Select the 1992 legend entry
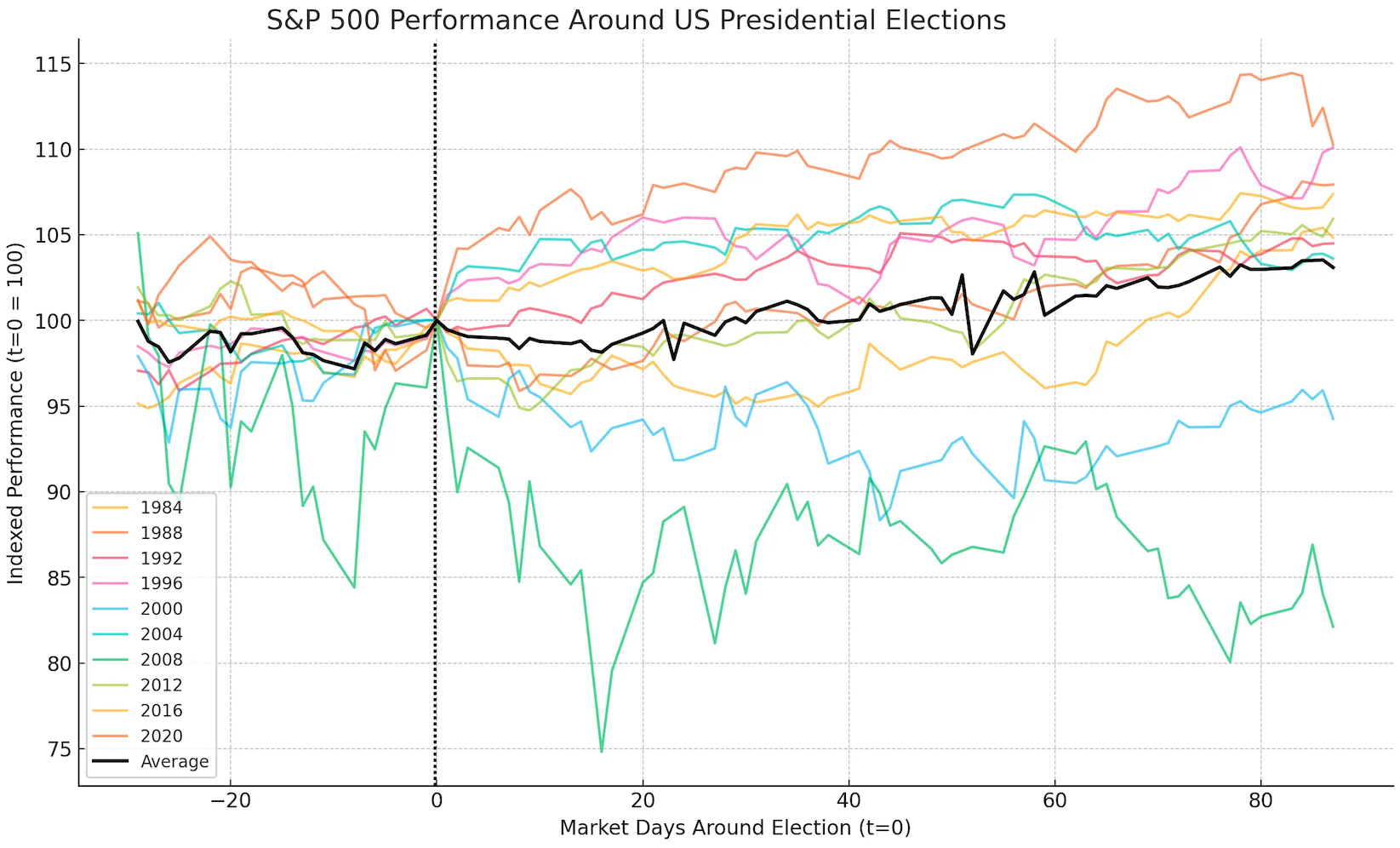The width and height of the screenshot is (1400, 848). (x=161, y=559)
